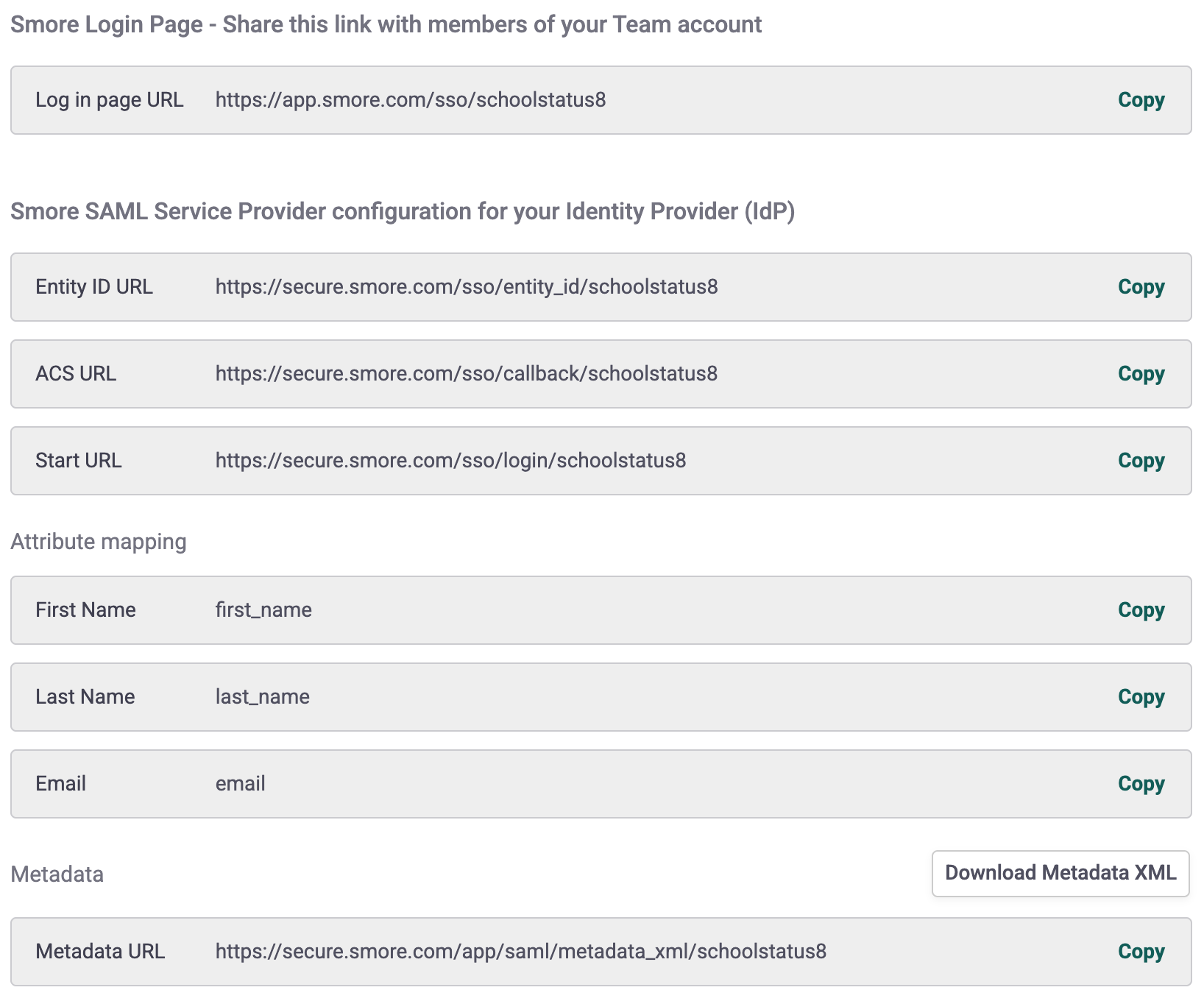Screen dimensions: 1204x1004
Task: Copy the Start URL
Action: point(1141,461)
